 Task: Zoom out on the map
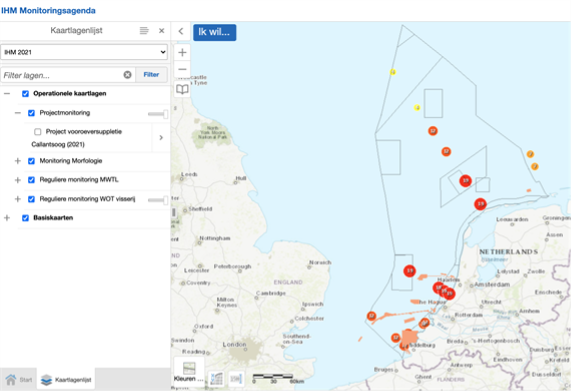click(182, 69)
